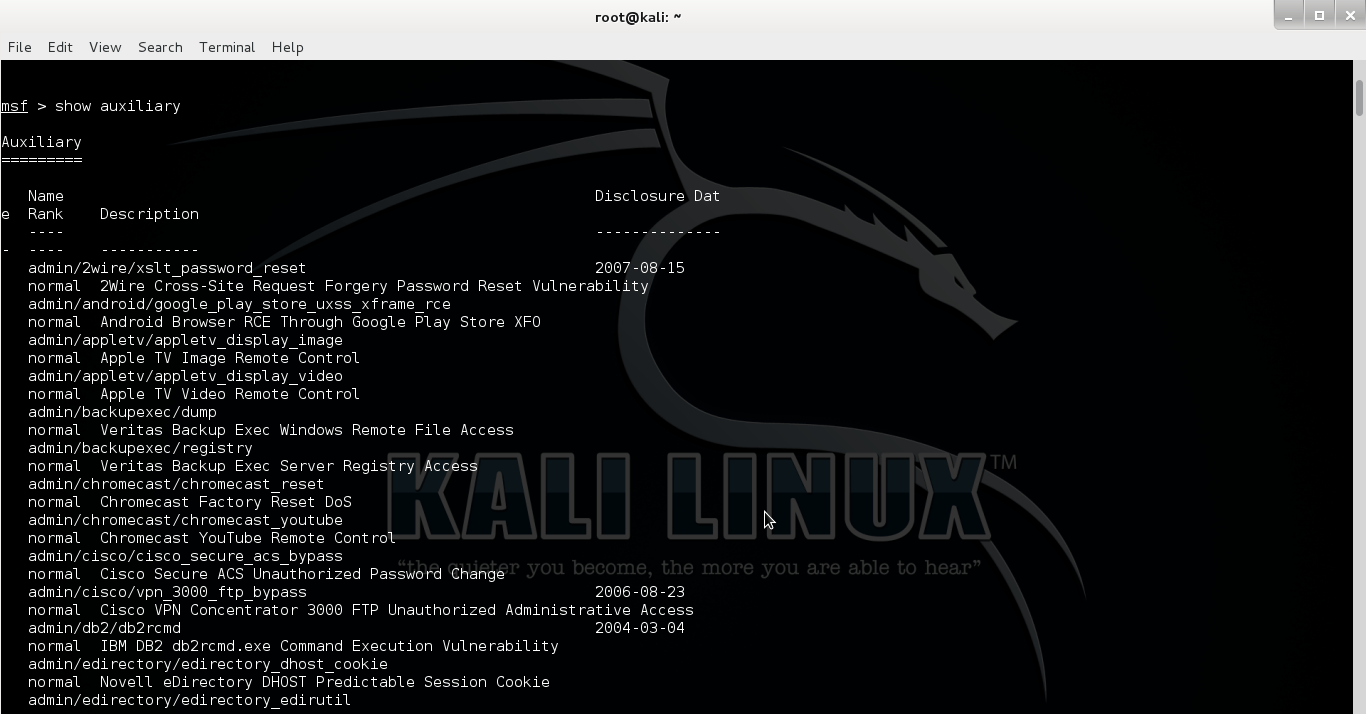Click admin/cisco/cisco_secure_acs_bypass module

185,556
